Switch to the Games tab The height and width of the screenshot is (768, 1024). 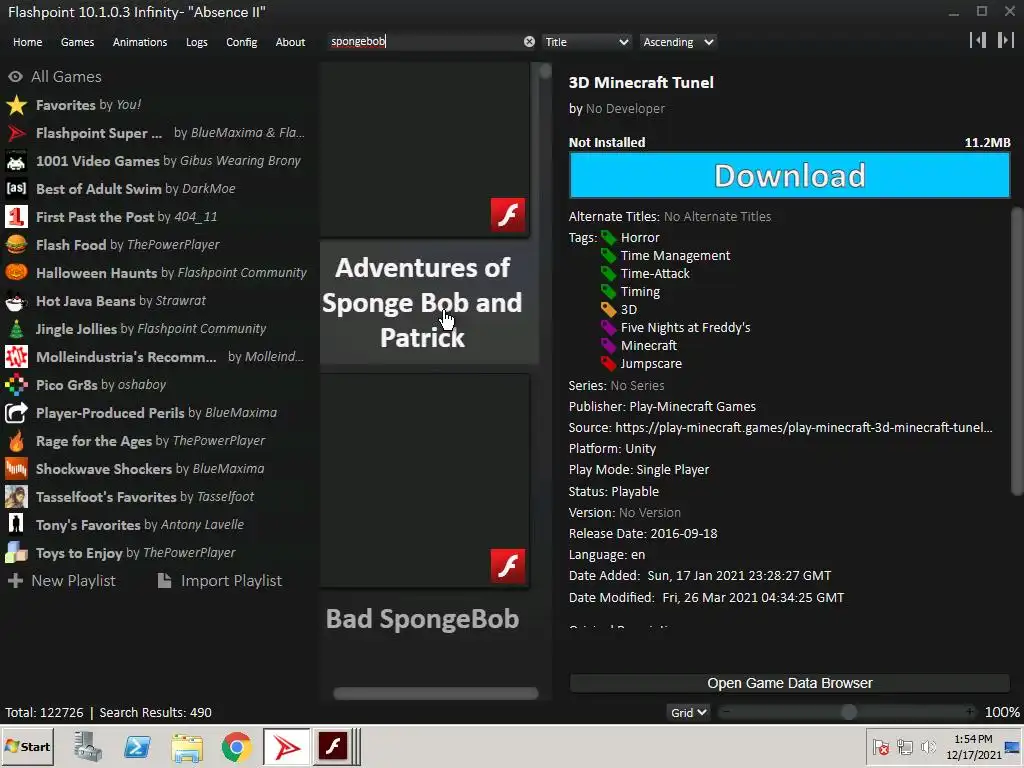click(77, 42)
